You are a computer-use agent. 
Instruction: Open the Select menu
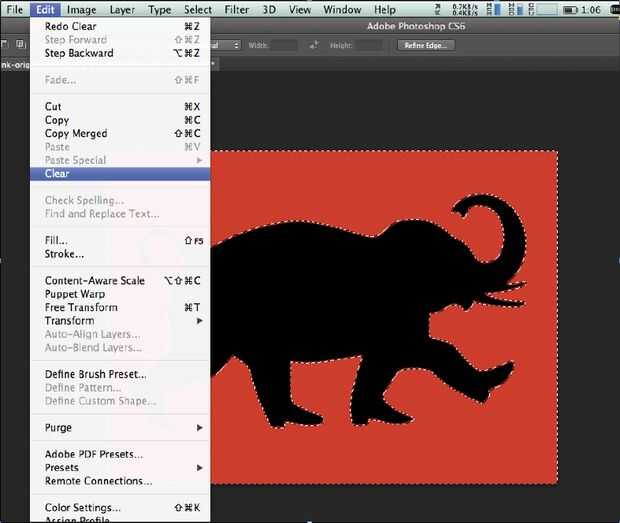(198, 9)
